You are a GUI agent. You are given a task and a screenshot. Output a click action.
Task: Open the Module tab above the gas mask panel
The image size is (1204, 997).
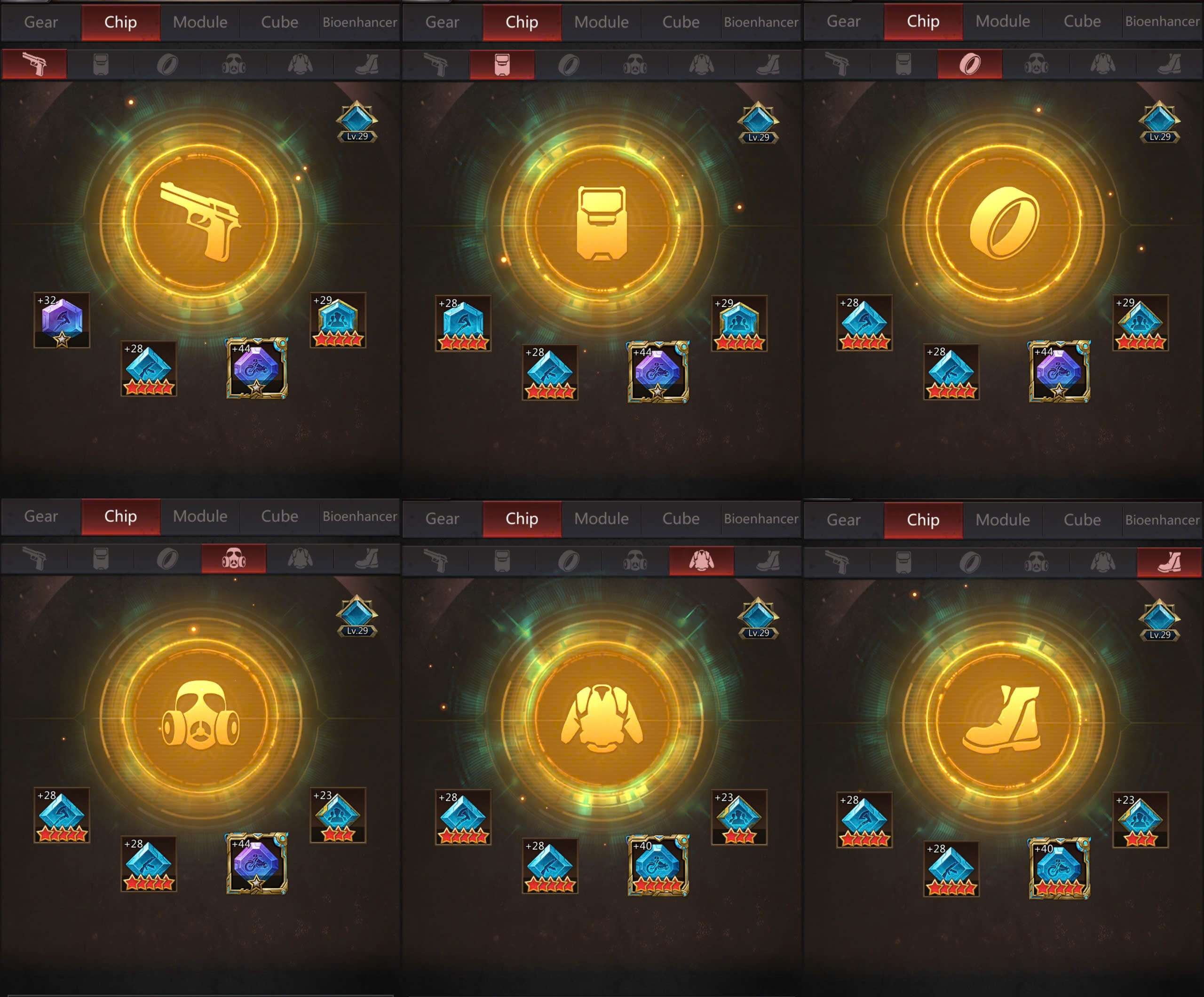[x=200, y=516]
